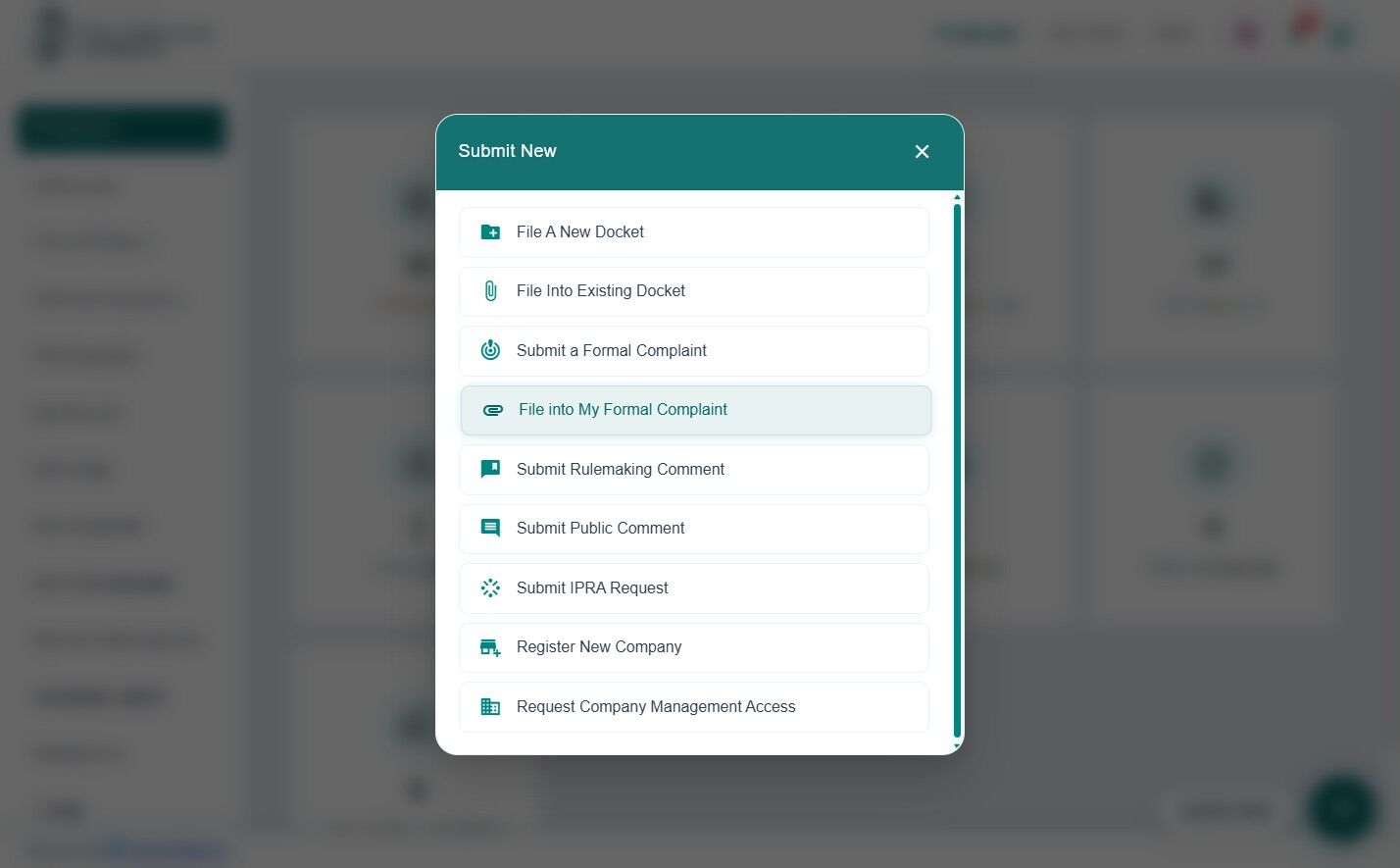Close the Submit New dialog

[x=922, y=151]
